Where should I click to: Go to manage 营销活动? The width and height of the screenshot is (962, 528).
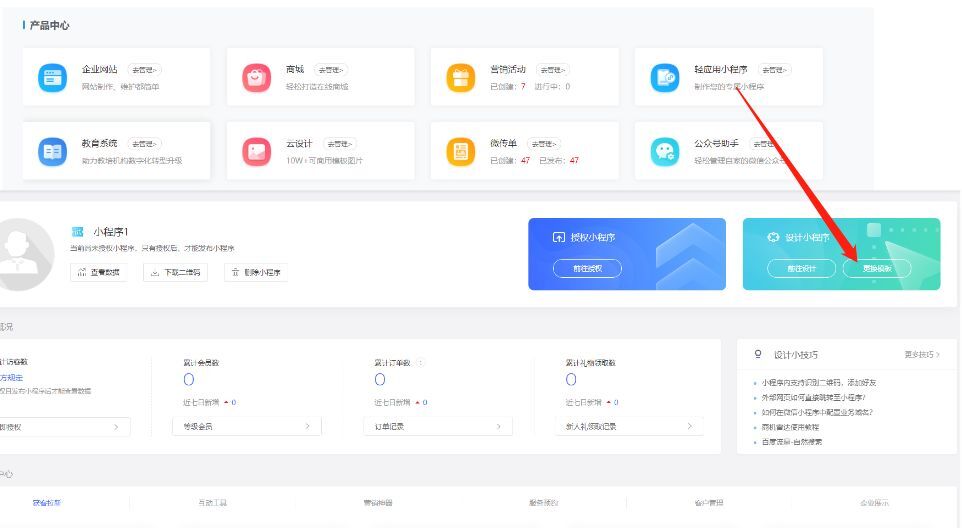552,70
